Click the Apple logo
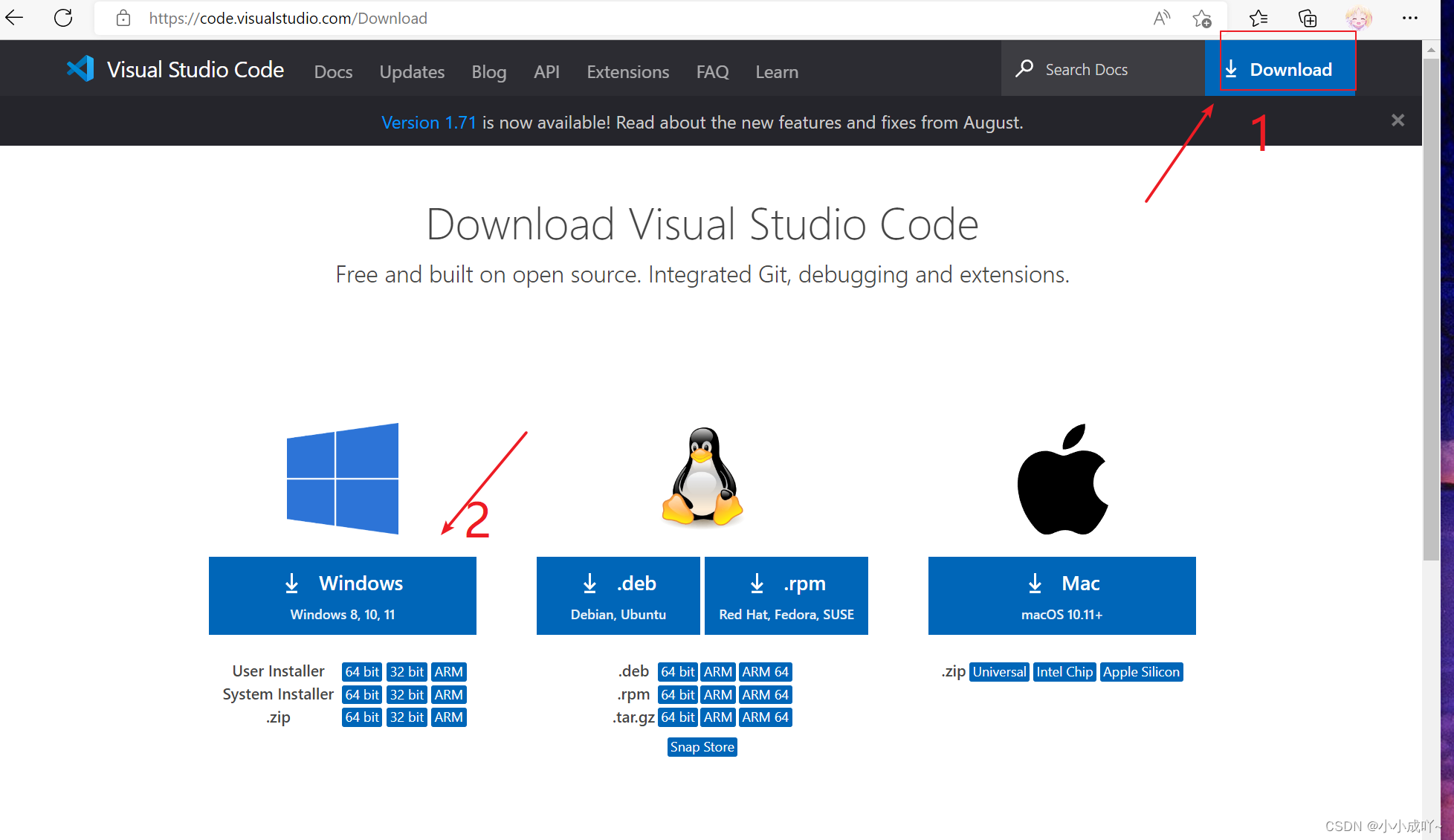The height and width of the screenshot is (840, 1454). click(x=1062, y=479)
